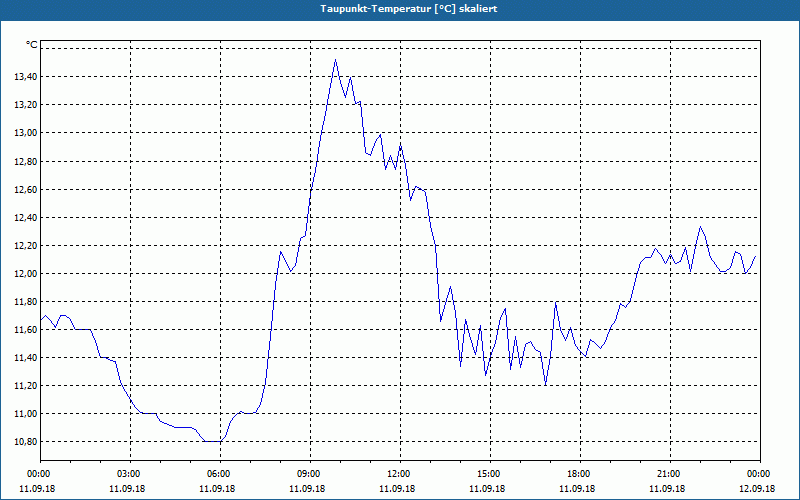This screenshot has height=500, width=800.
Task: Click the 10,80 y-axis label
Action: coord(25,441)
